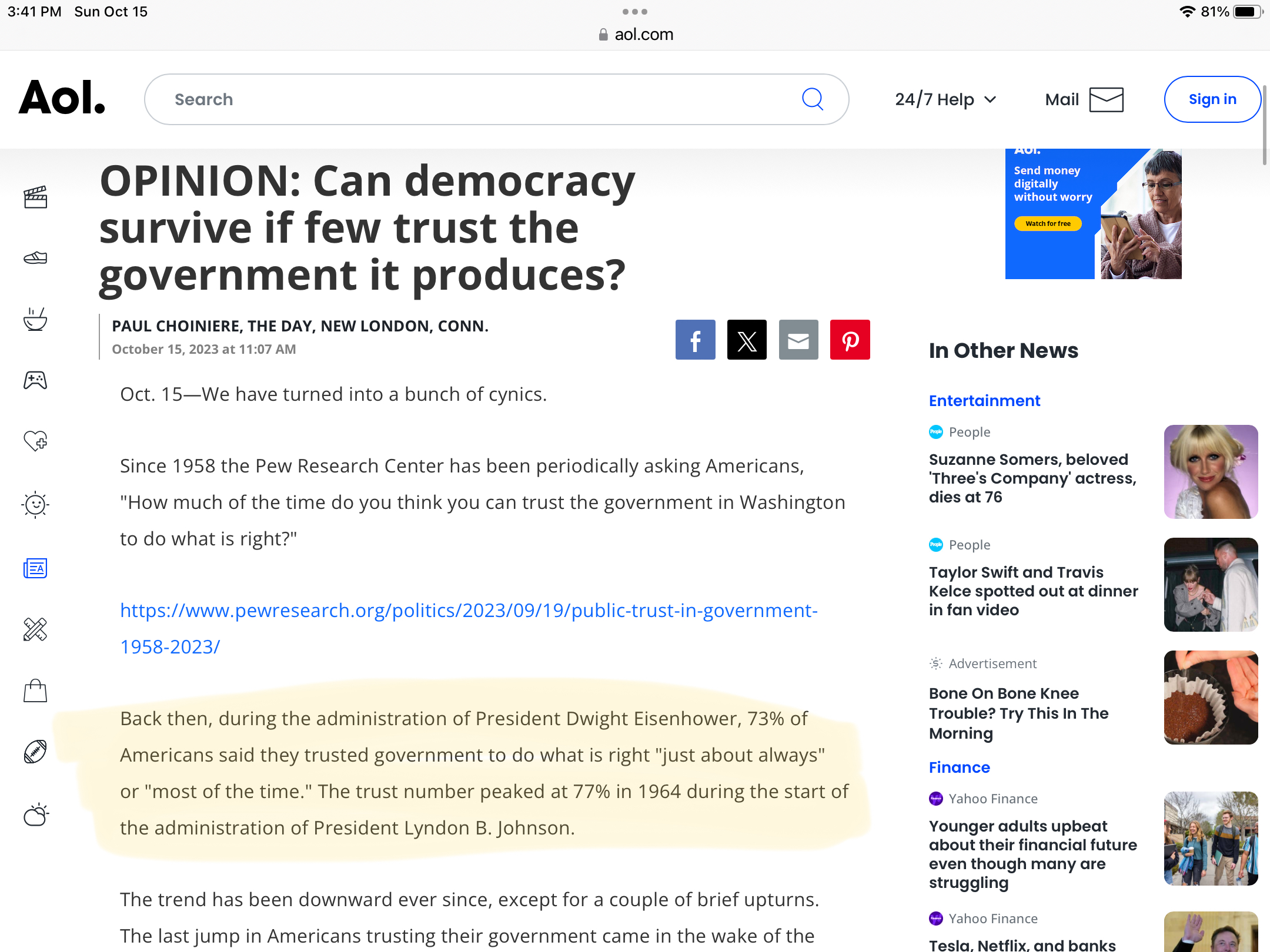The width and height of the screenshot is (1270, 952).
Task: Click the page scrollbar
Action: pos(1265,125)
